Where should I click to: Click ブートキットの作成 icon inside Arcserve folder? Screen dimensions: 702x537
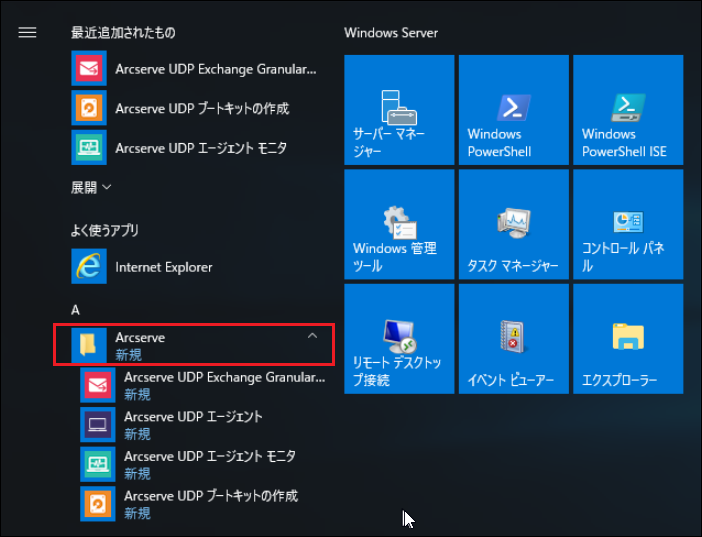98,503
